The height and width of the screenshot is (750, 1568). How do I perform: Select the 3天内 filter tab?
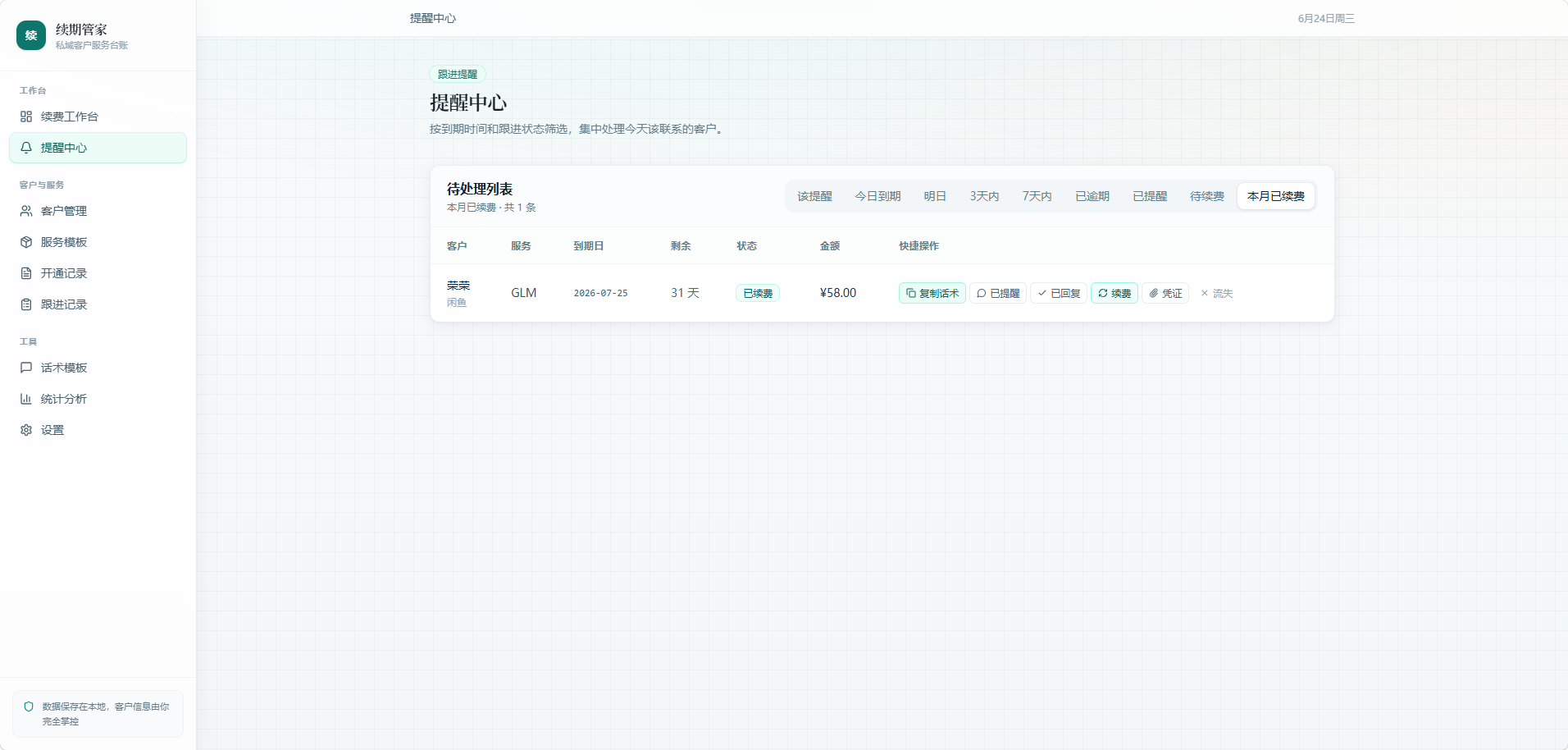(984, 196)
